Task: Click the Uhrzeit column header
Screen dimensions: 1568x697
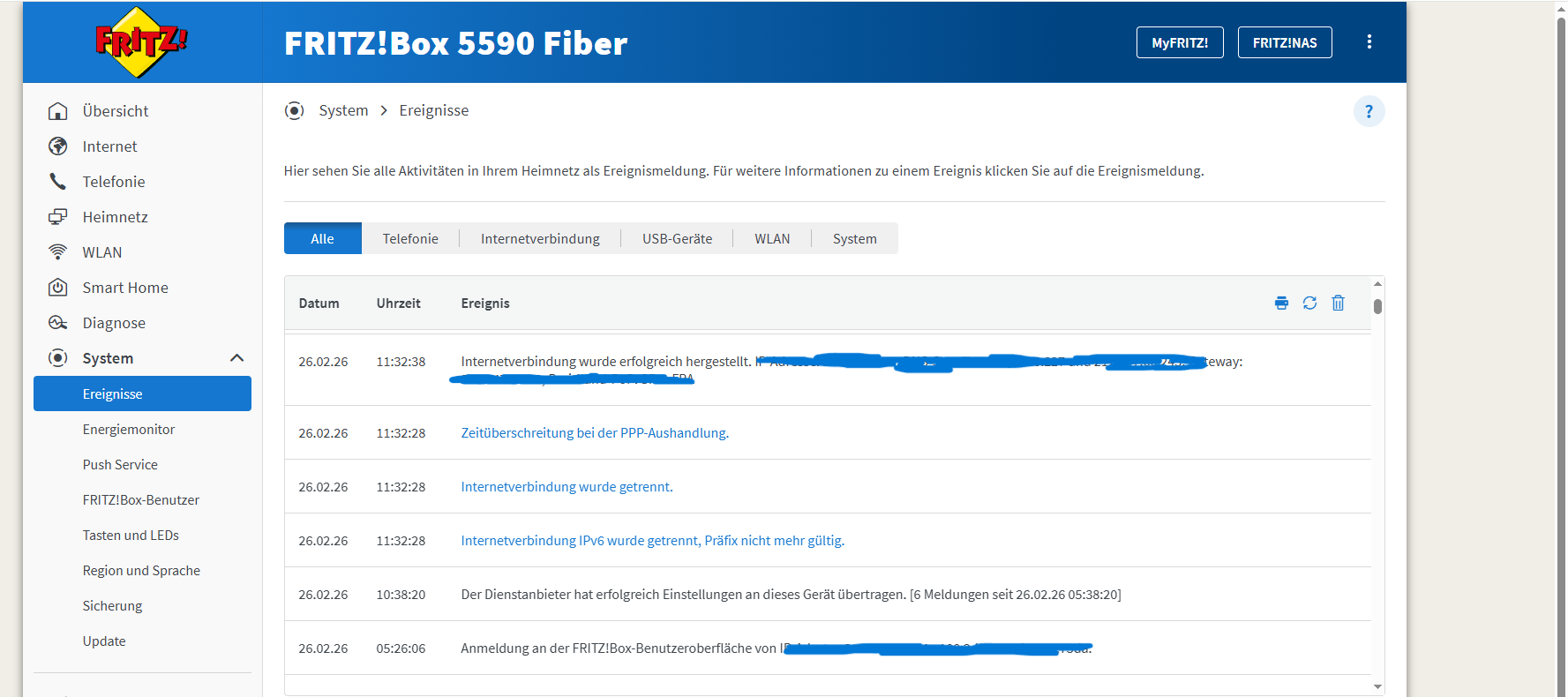Action: coord(398,303)
